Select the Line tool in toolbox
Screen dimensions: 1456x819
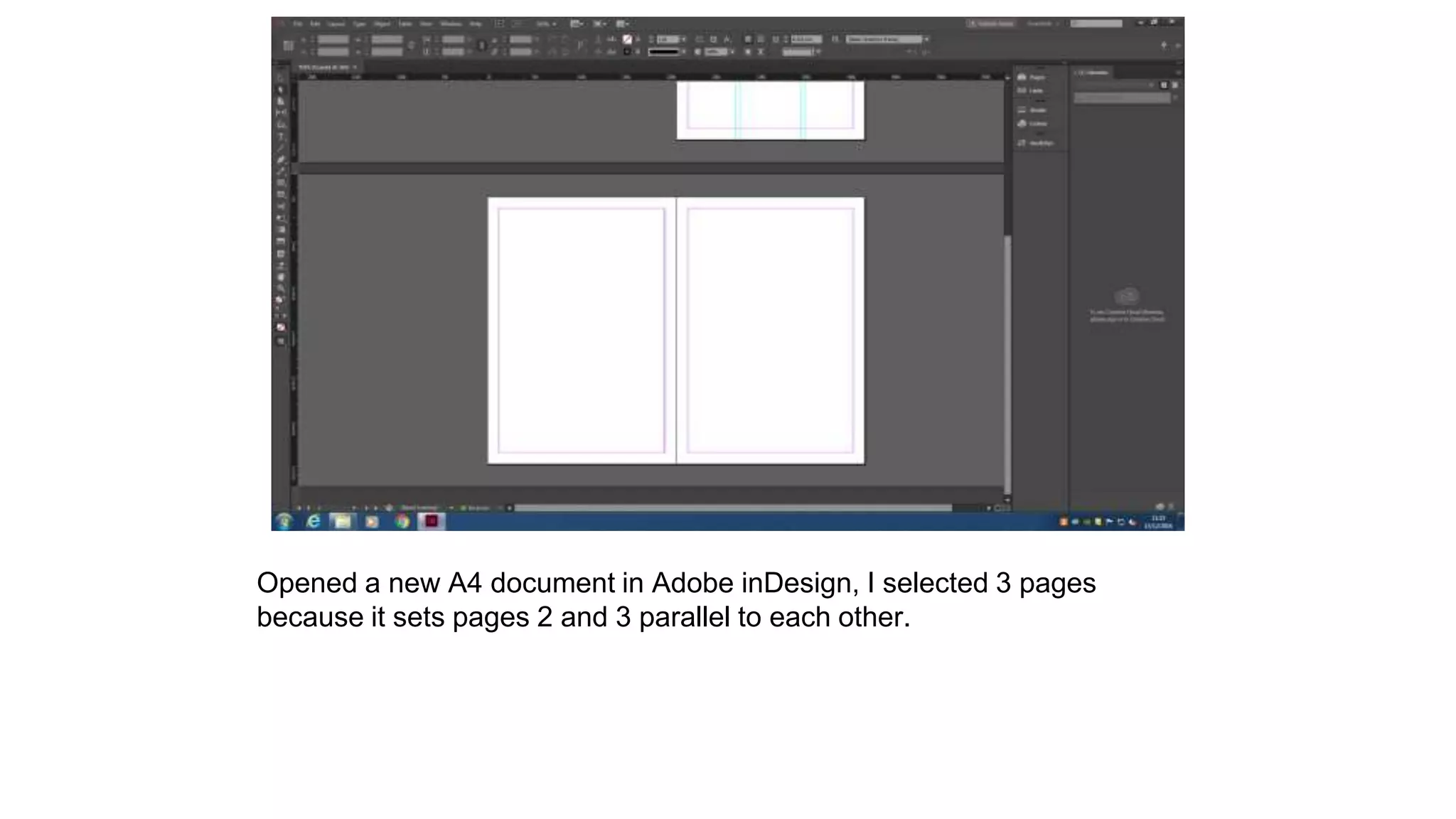tap(281, 148)
